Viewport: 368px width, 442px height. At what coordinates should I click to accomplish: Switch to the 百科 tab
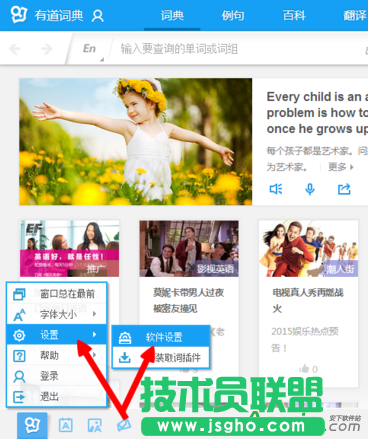pyautogui.click(x=294, y=16)
